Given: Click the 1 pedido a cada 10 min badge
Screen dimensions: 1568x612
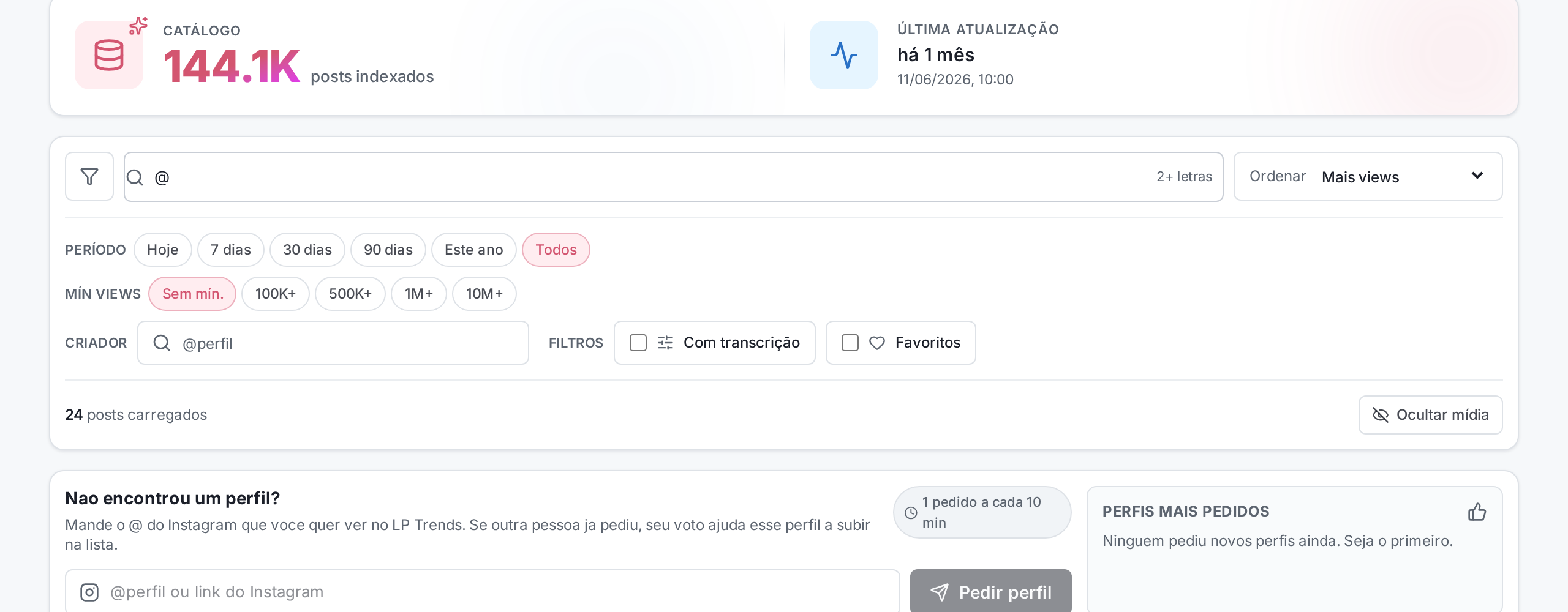Looking at the screenshot, I should [x=982, y=512].
